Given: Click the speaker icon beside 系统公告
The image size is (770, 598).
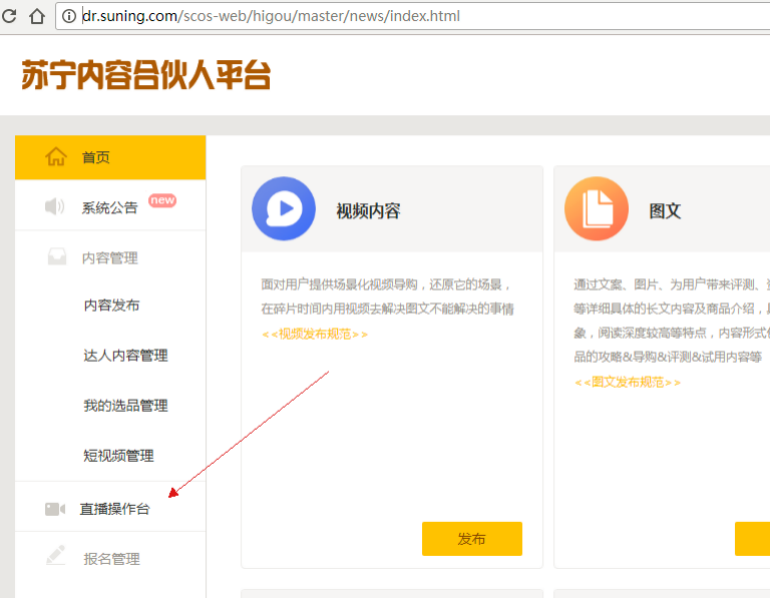Looking at the screenshot, I should coord(55,207).
